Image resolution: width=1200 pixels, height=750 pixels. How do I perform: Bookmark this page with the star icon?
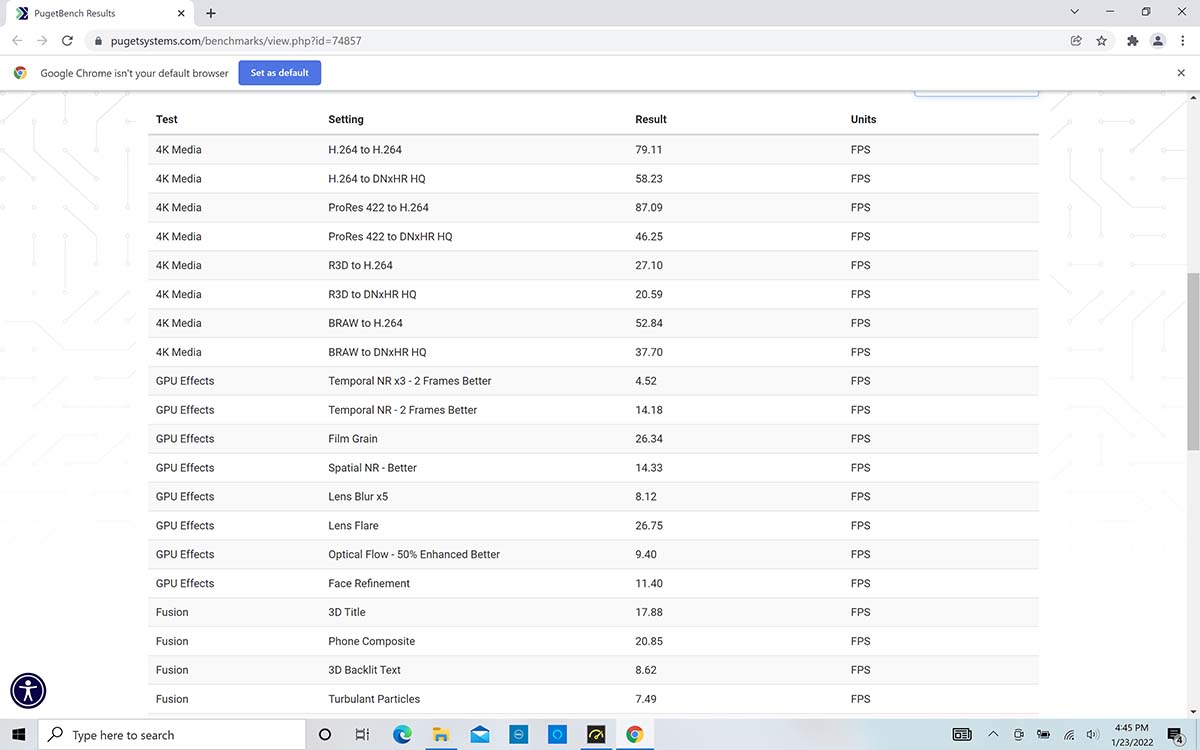tap(1101, 41)
